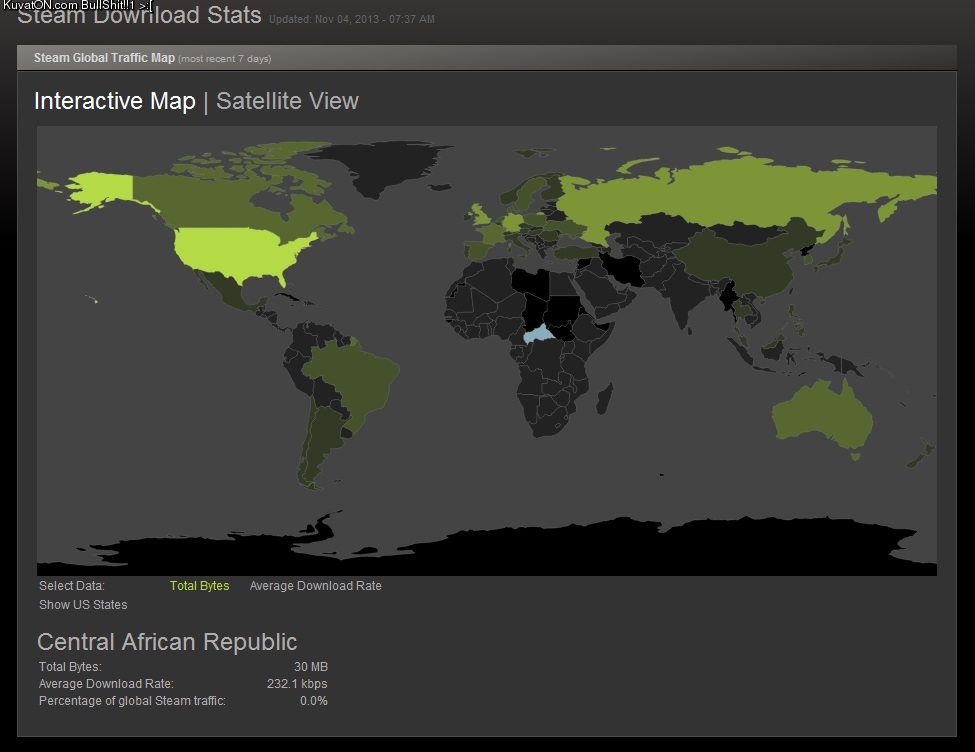Select the Interactive Map tab

coord(114,101)
